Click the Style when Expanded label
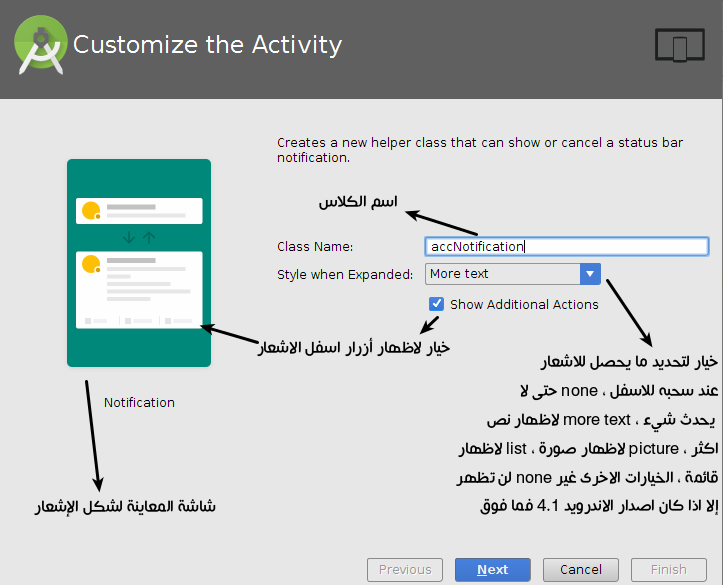 [344, 274]
